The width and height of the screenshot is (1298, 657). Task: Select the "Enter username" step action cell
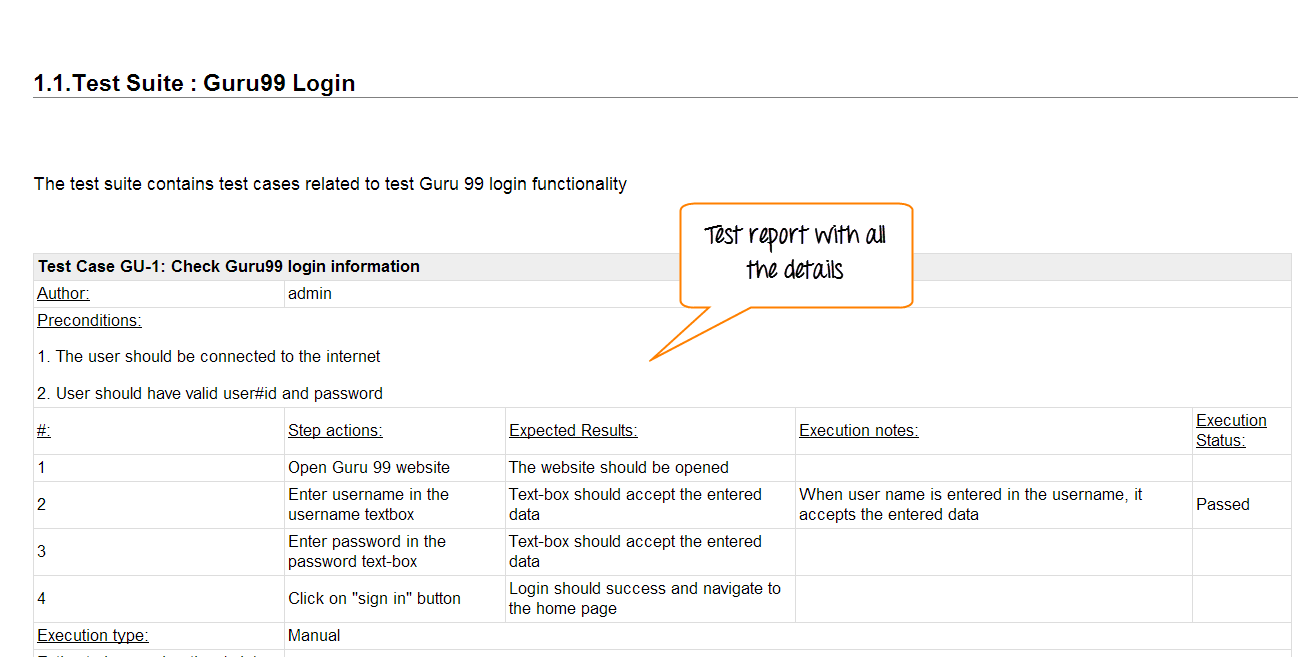click(368, 505)
